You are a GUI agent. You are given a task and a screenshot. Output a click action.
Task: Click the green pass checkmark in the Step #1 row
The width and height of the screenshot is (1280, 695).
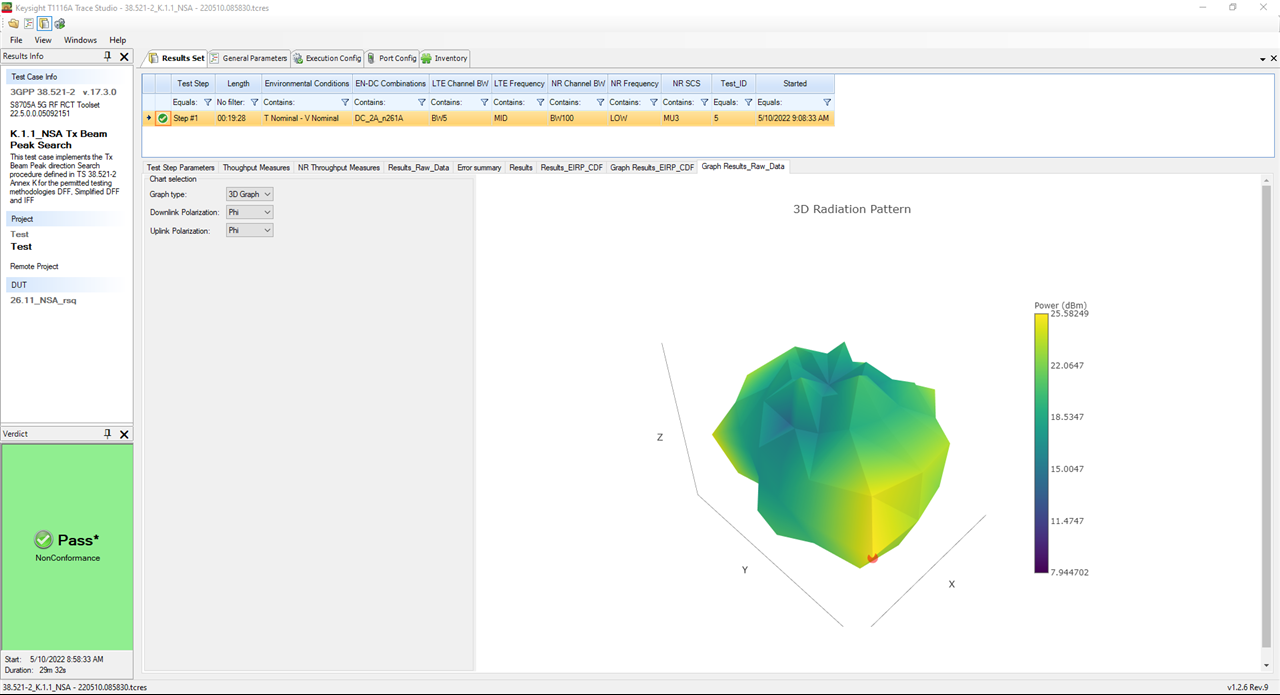[x=162, y=118]
